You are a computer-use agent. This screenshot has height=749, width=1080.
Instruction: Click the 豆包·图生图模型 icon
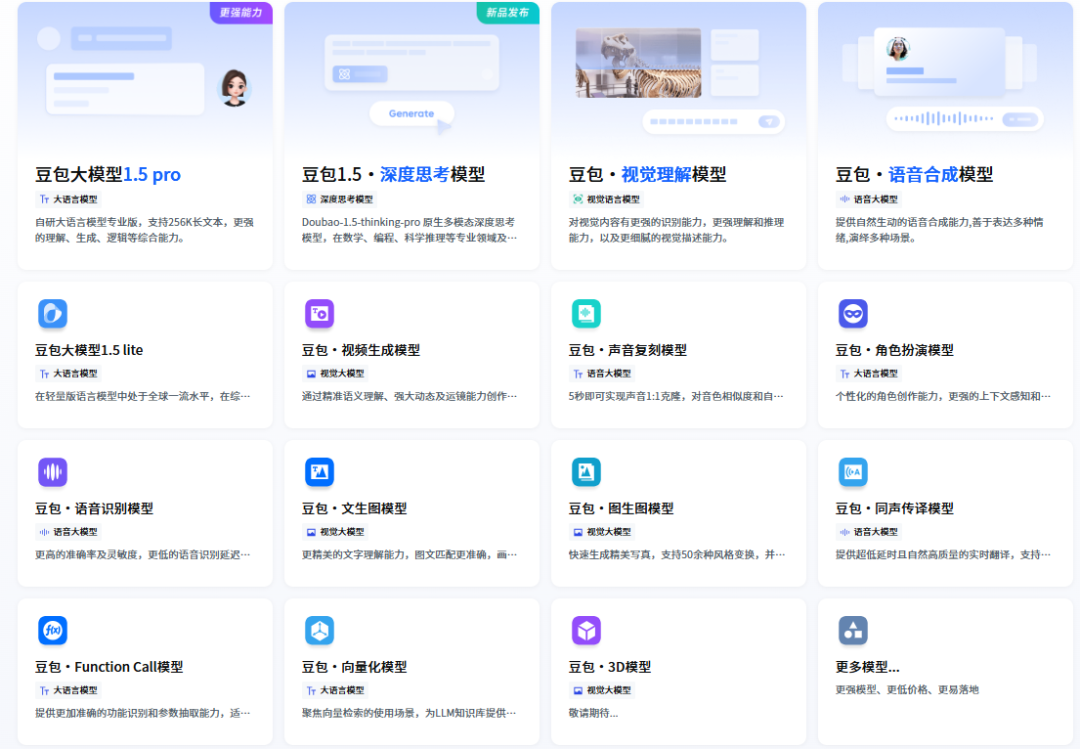coord(586,471)
